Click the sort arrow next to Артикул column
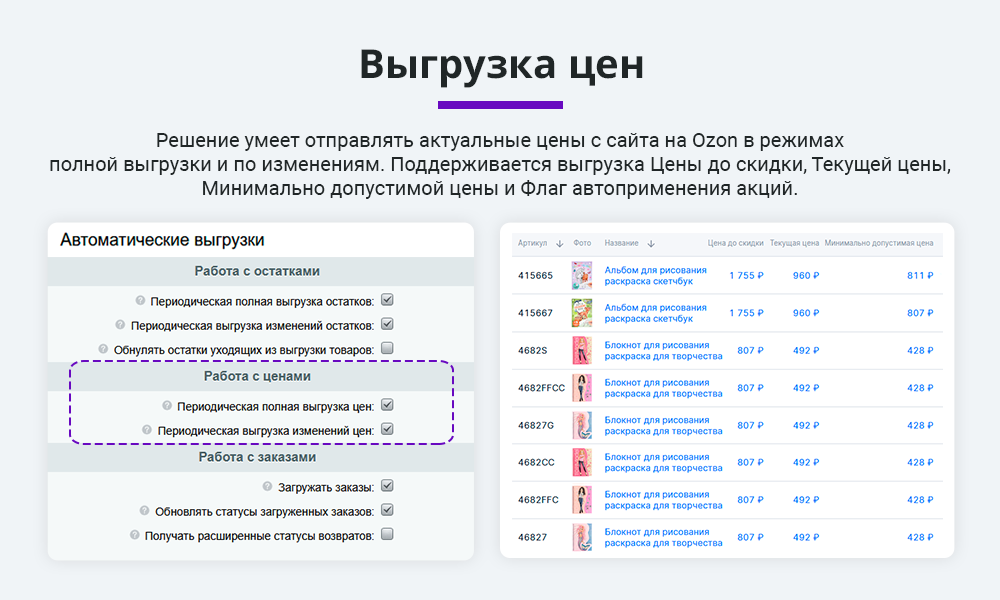The height and width of the screenshot is (600, 1000). point(558,243)
